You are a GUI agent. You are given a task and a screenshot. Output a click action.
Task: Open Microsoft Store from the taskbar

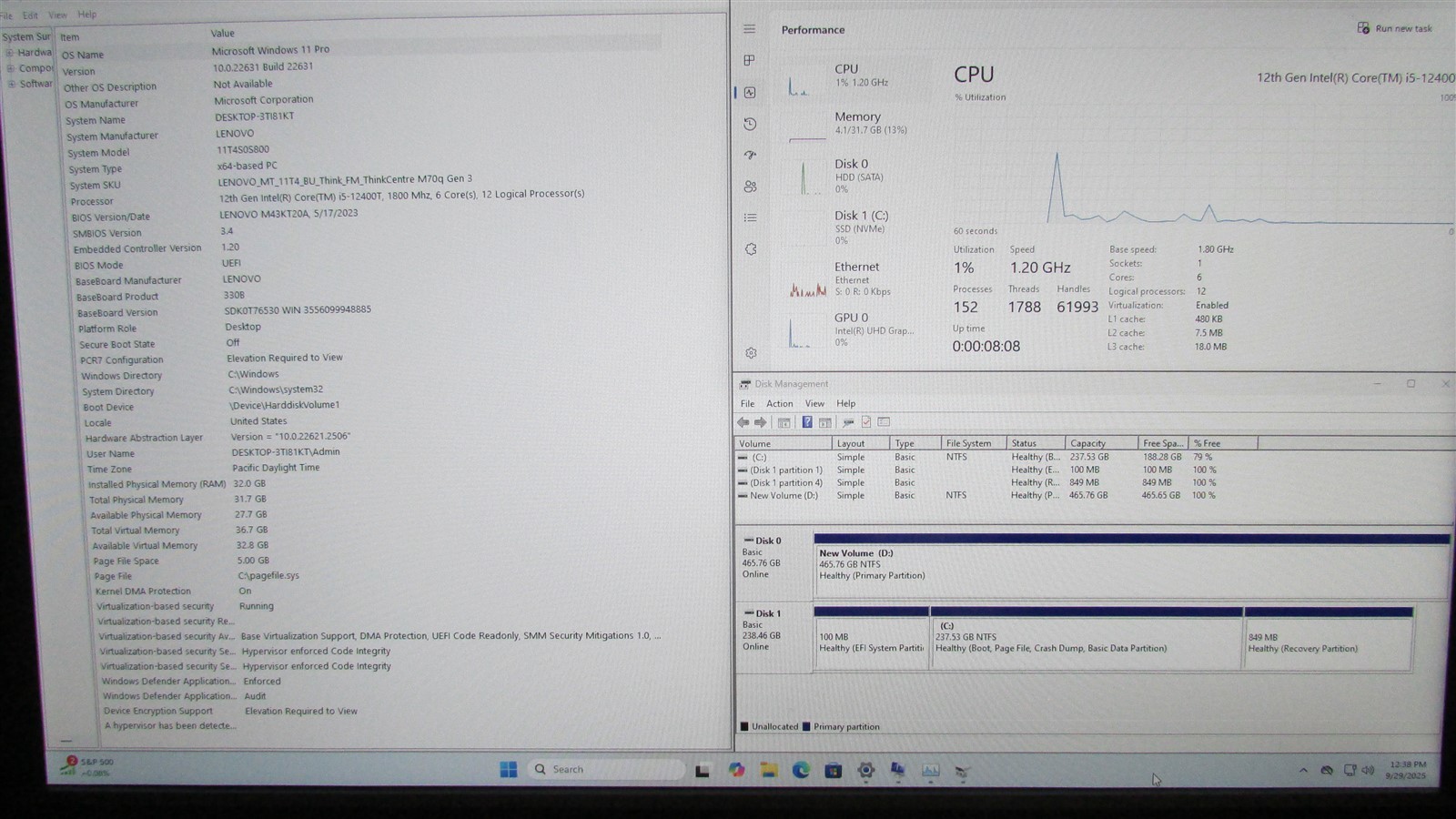[833, 771]
